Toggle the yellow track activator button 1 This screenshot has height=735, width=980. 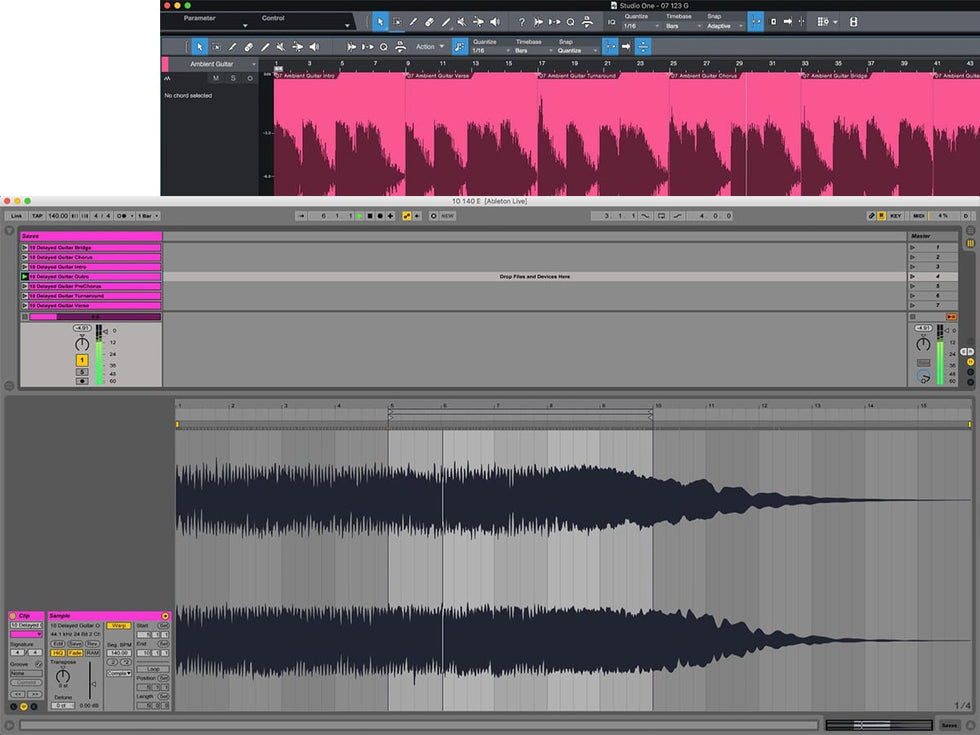tap(82, 360)
